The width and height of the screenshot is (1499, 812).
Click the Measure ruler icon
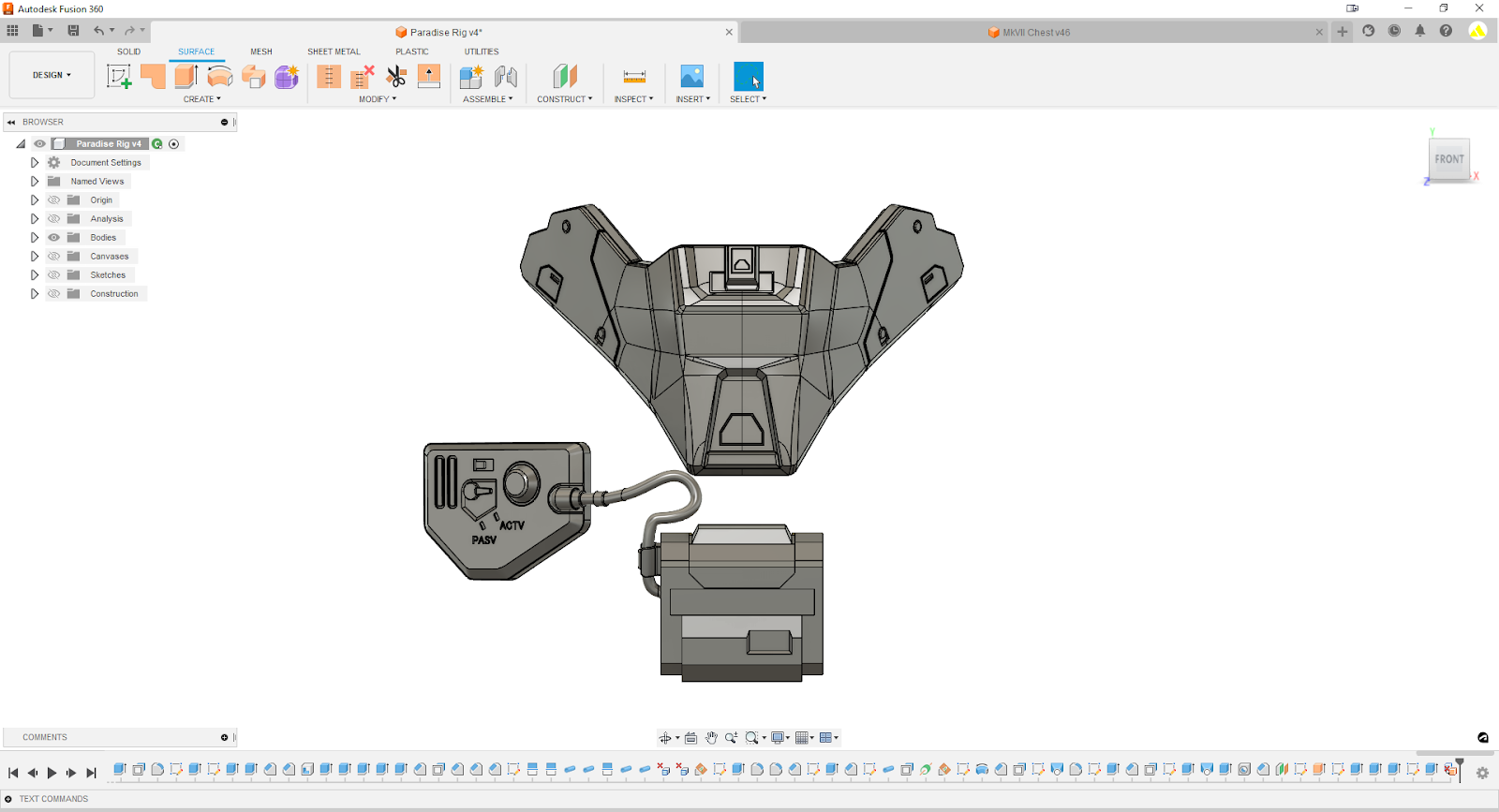tap(634, 77)
